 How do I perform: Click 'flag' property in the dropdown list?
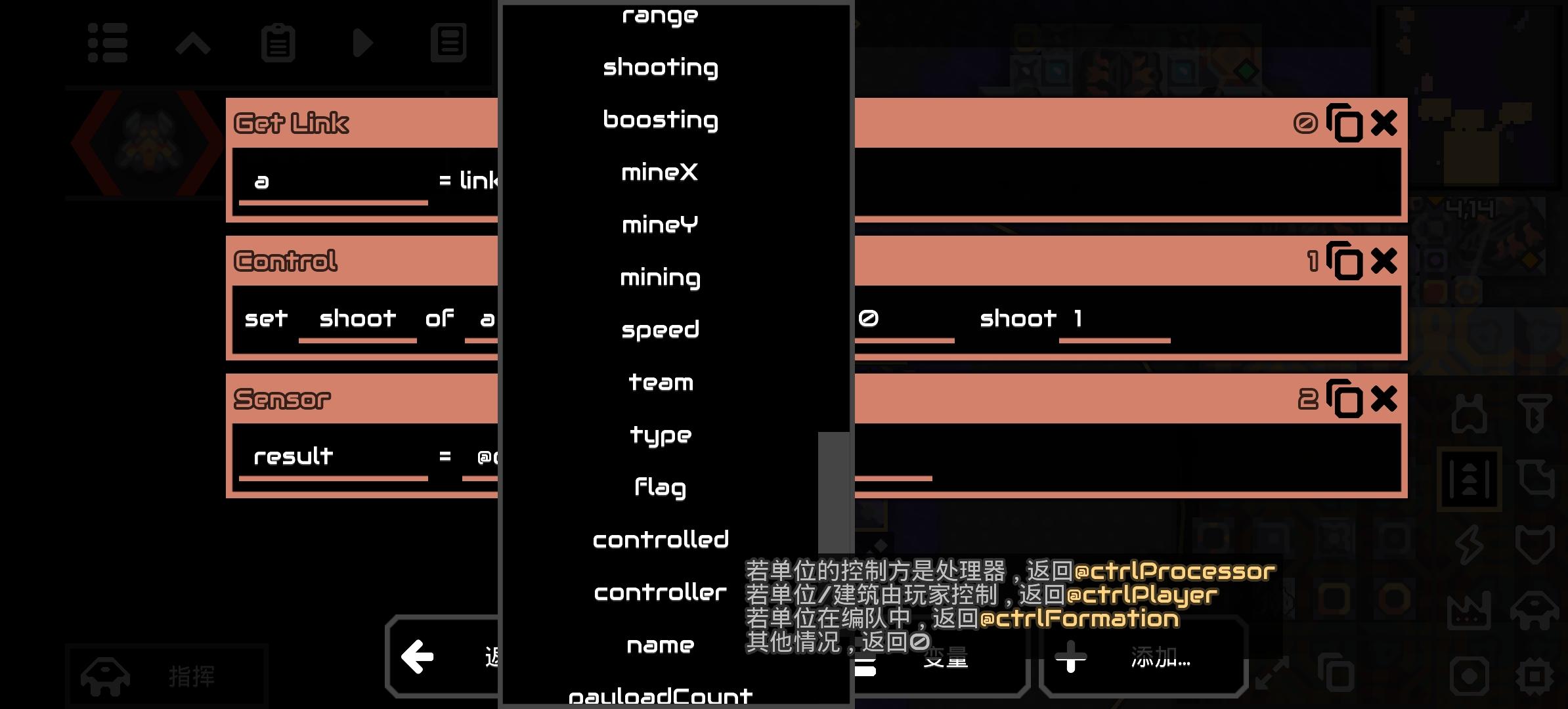[x=660, y=487]
